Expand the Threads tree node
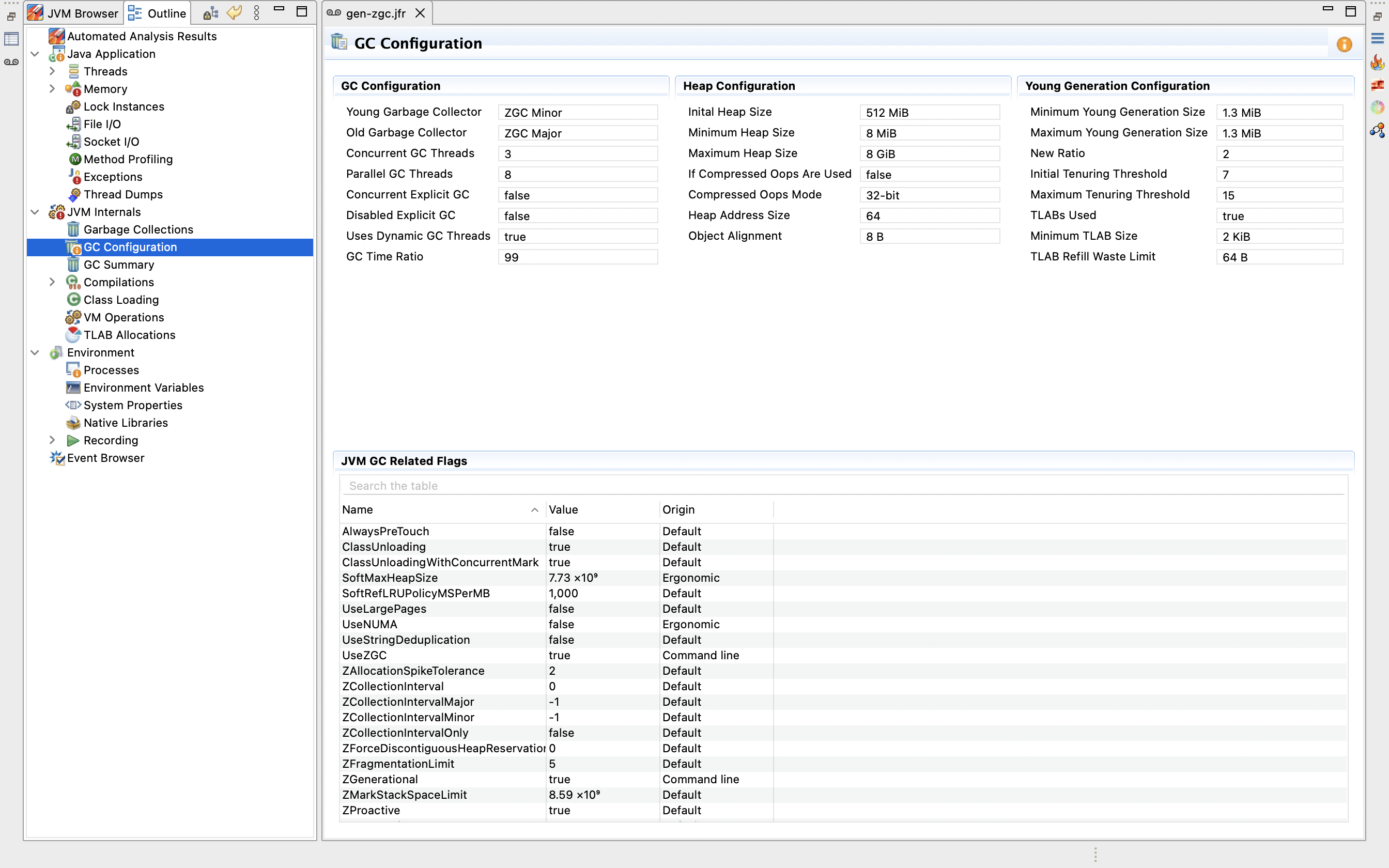1389x868 pixels. pyautogui.click(x=52, y=71)
